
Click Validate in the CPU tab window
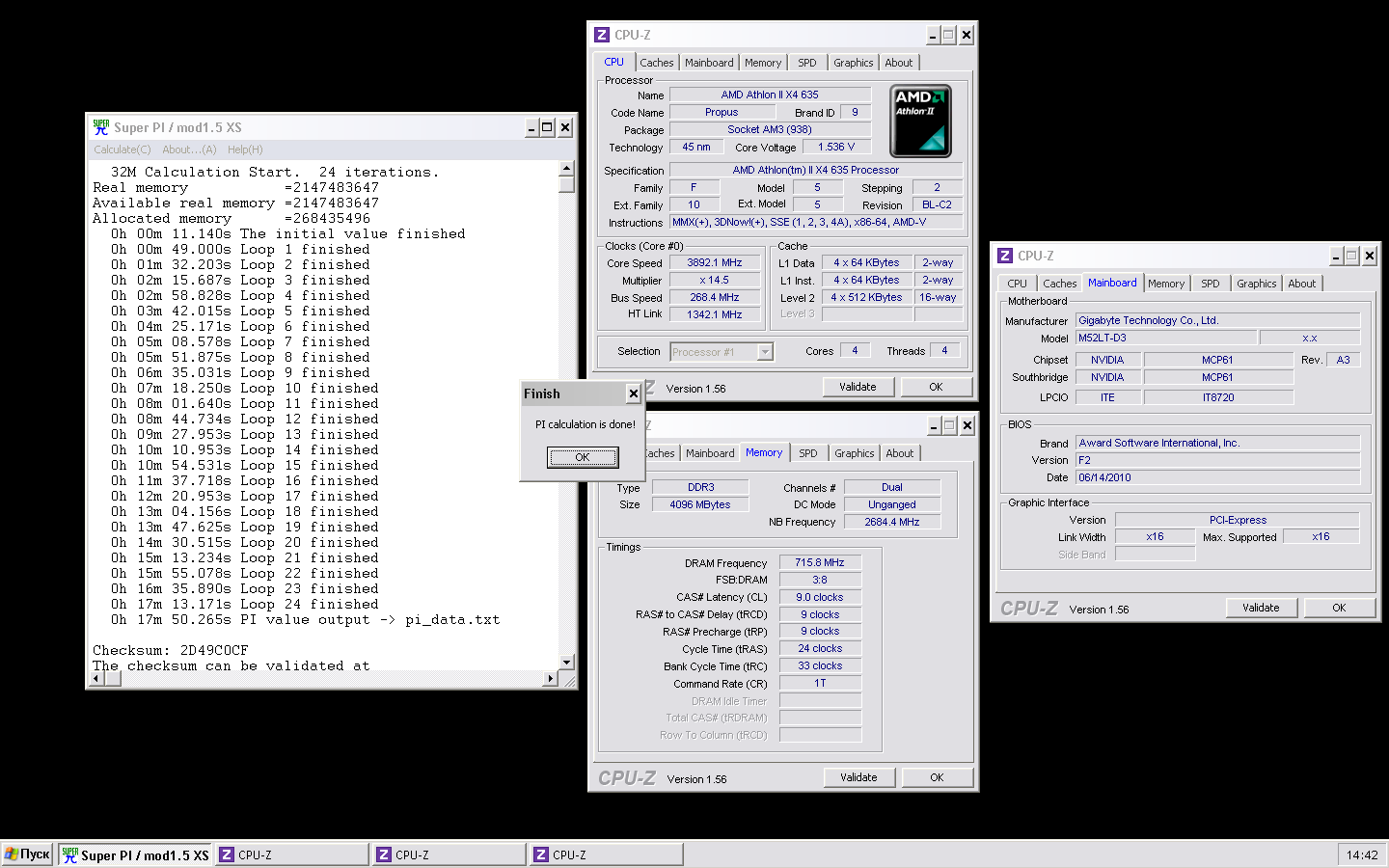(858, 387)
